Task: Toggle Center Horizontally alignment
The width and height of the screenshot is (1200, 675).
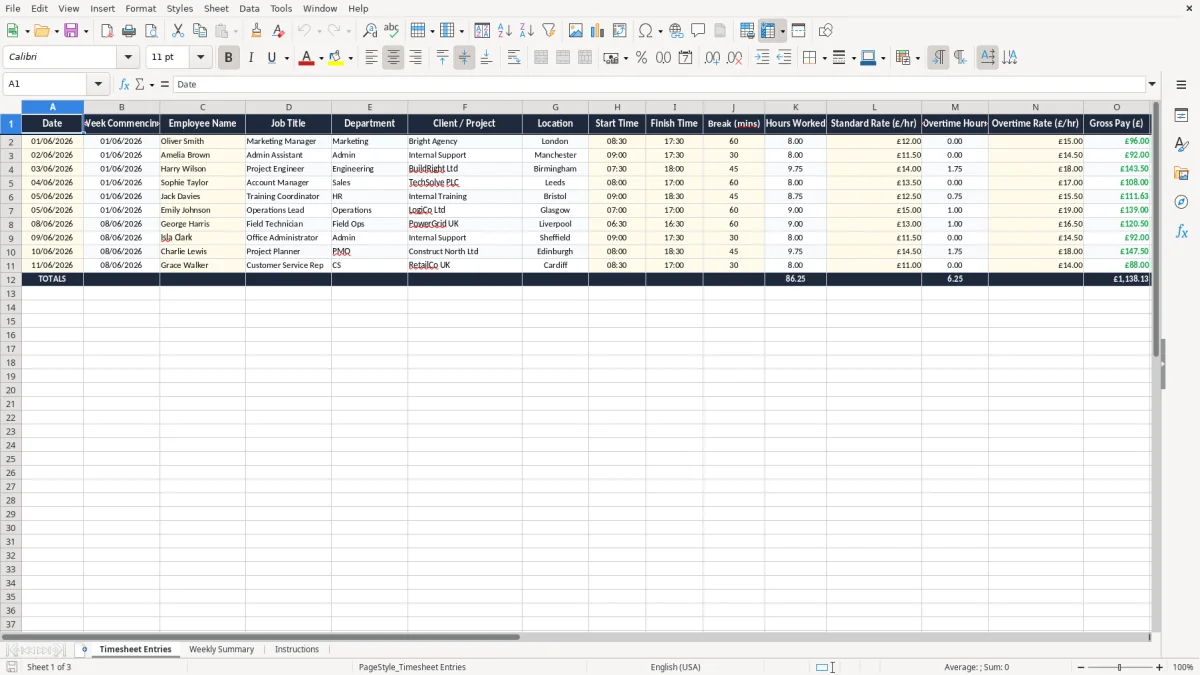Action: click(393, 58)
